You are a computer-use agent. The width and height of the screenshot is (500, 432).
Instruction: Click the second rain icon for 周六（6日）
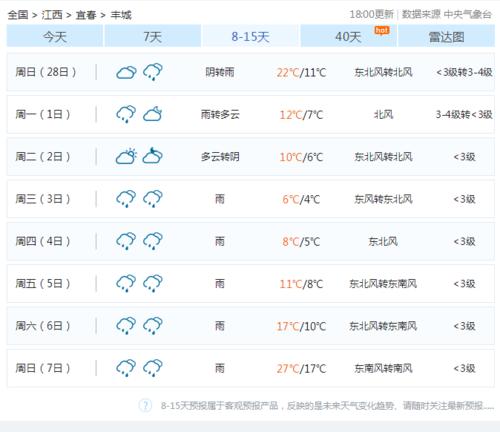click(x=153, y=326)
